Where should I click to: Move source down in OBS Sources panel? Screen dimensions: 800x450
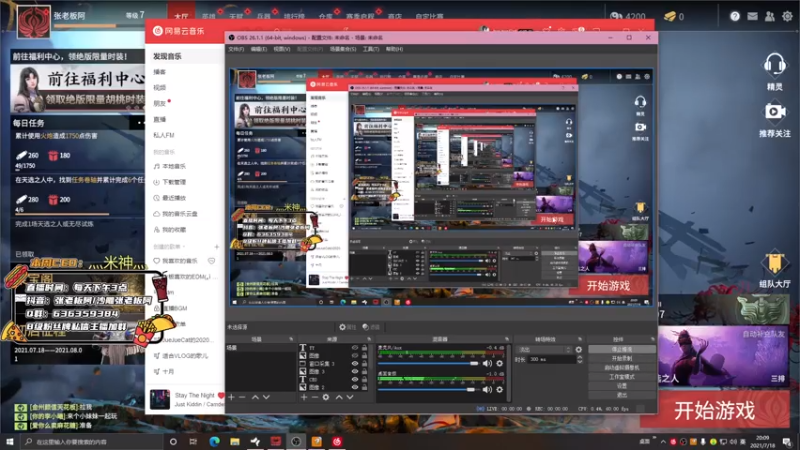[350, 397]
